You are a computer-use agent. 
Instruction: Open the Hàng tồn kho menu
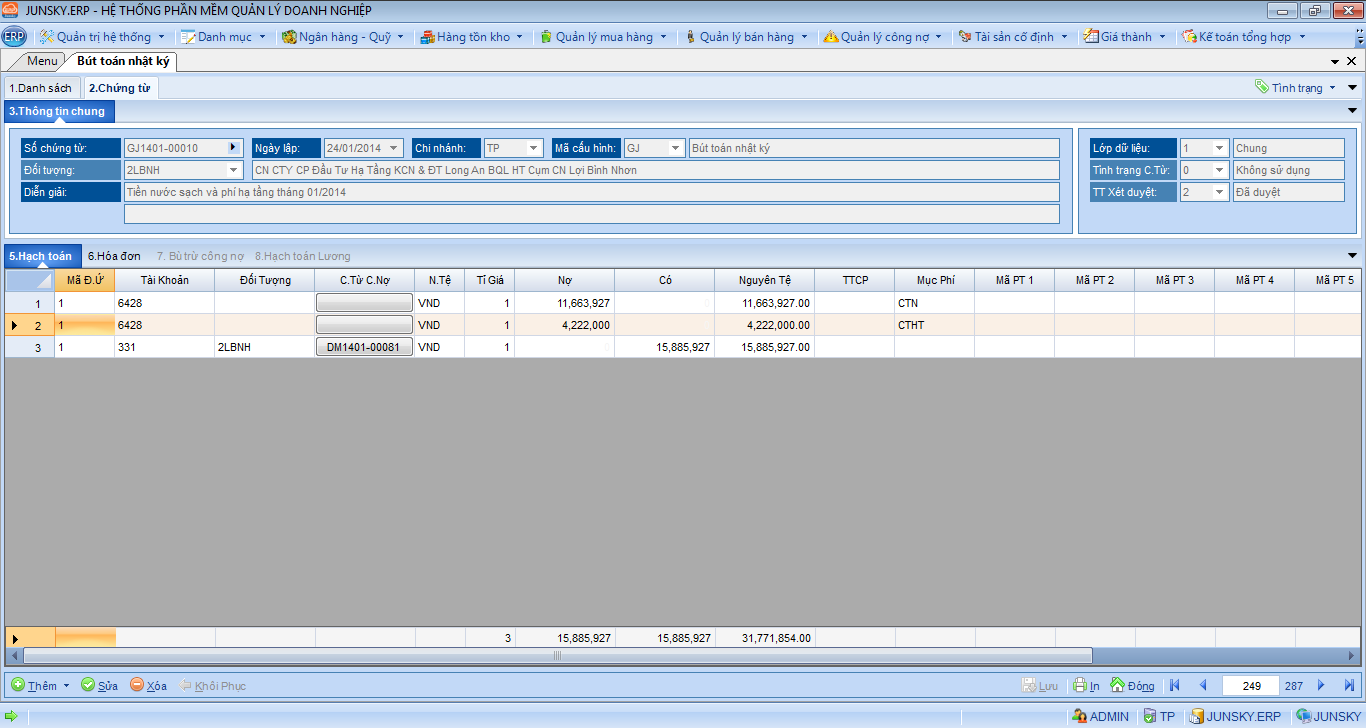tap(472, 37)
